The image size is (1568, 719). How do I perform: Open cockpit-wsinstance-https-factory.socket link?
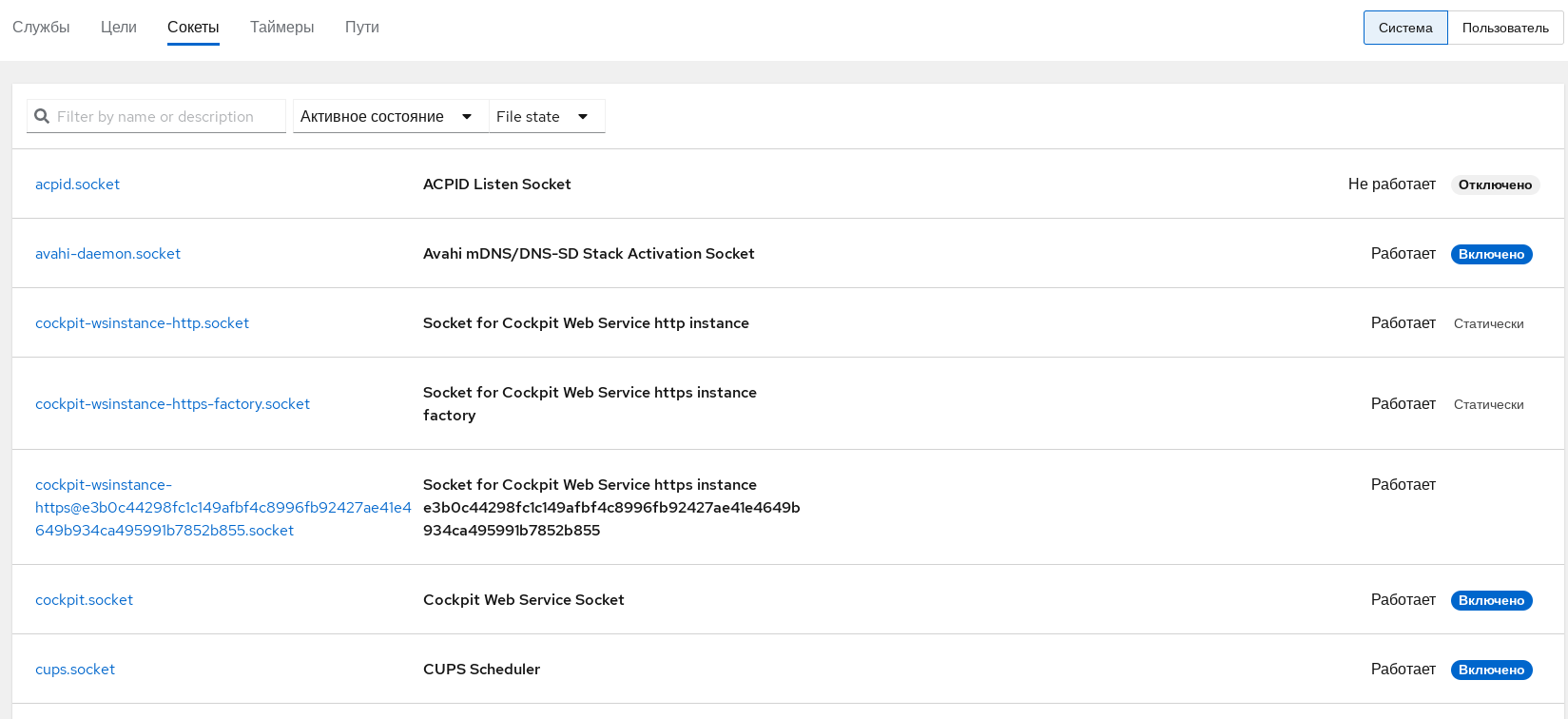(x=172, y=403)
